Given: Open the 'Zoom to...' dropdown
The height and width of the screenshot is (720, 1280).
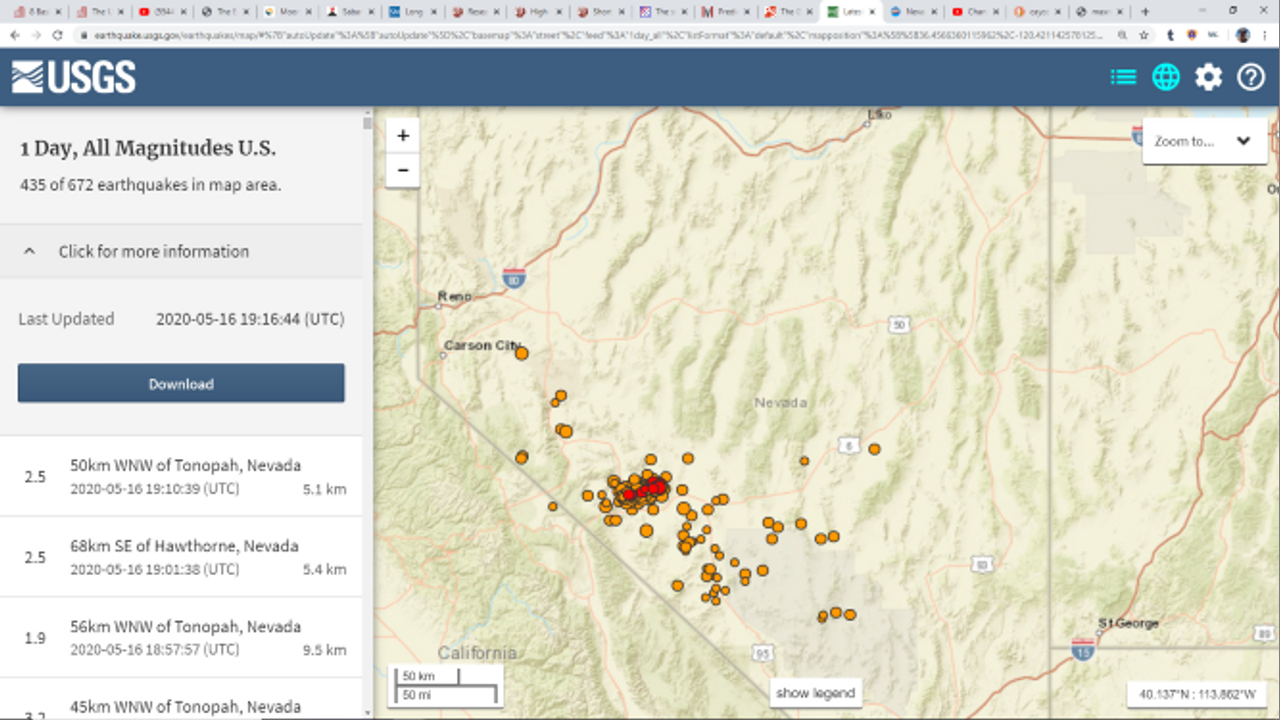Looking at the screenshot, I should tap(1203, 141).
